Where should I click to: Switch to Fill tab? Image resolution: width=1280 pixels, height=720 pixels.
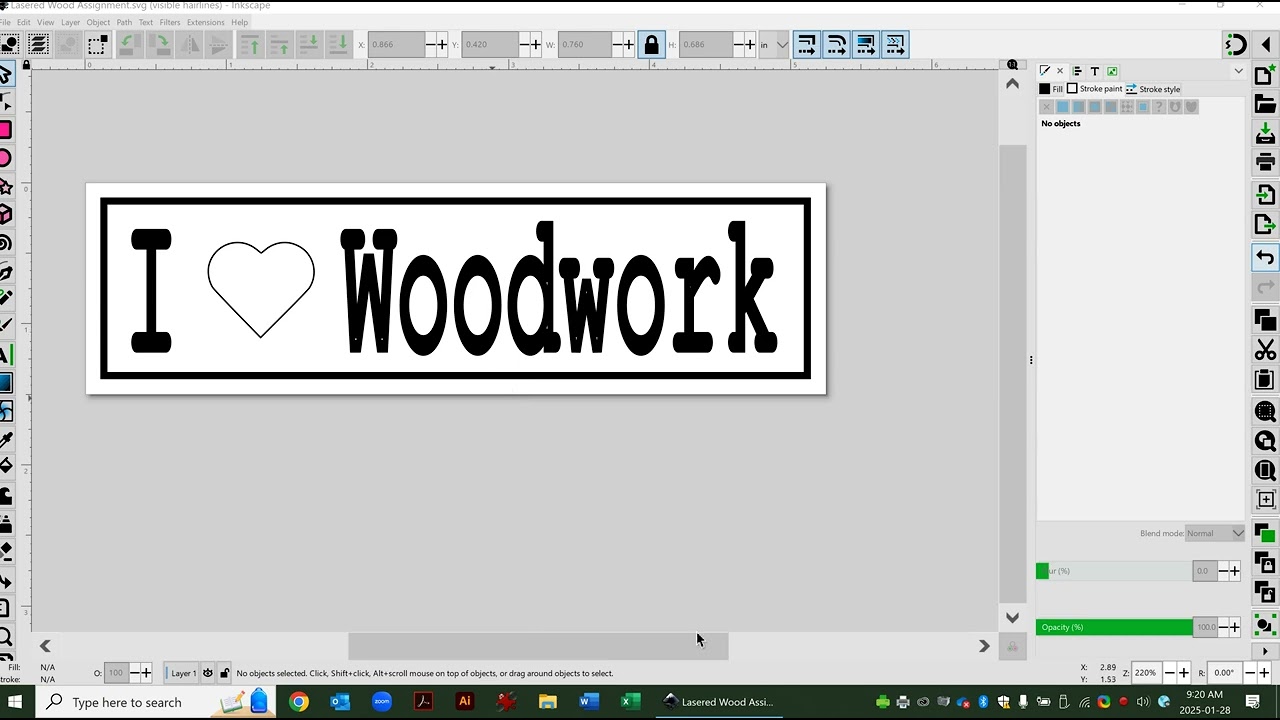click(x=1051, y=89)
